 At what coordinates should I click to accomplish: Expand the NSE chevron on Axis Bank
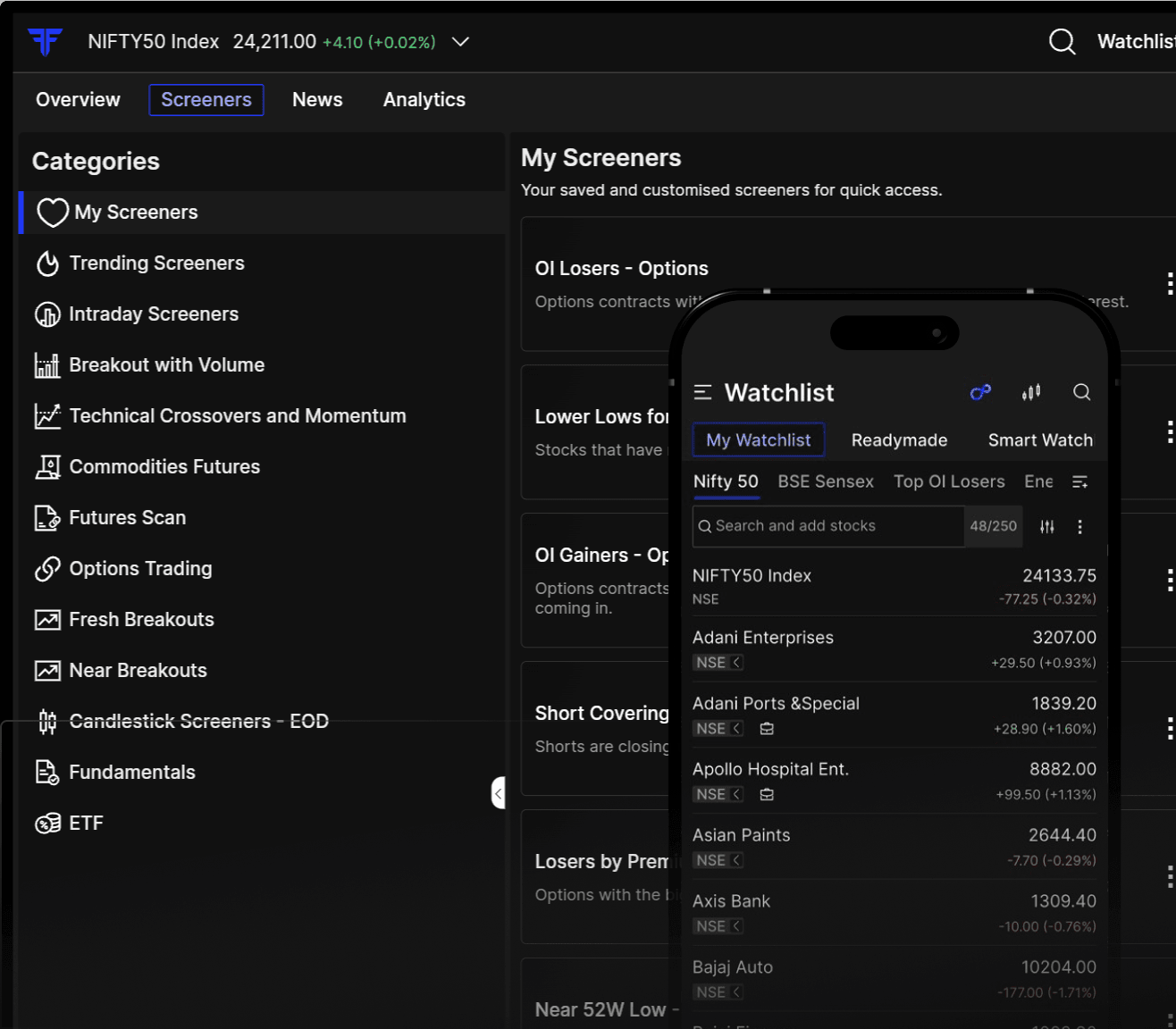click(736, 927)
